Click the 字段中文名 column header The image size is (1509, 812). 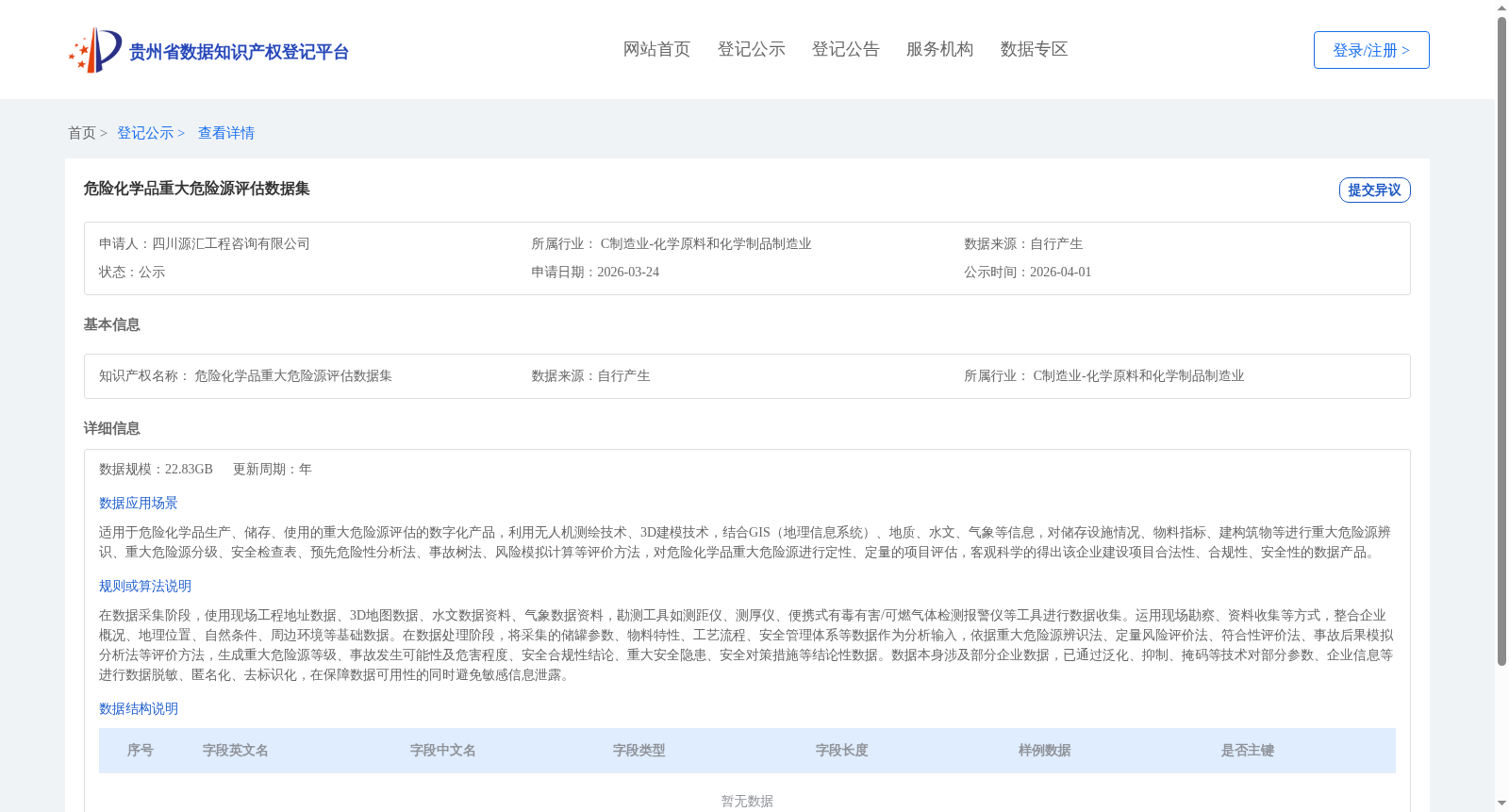pyautogui.click(x=443, y=750)
